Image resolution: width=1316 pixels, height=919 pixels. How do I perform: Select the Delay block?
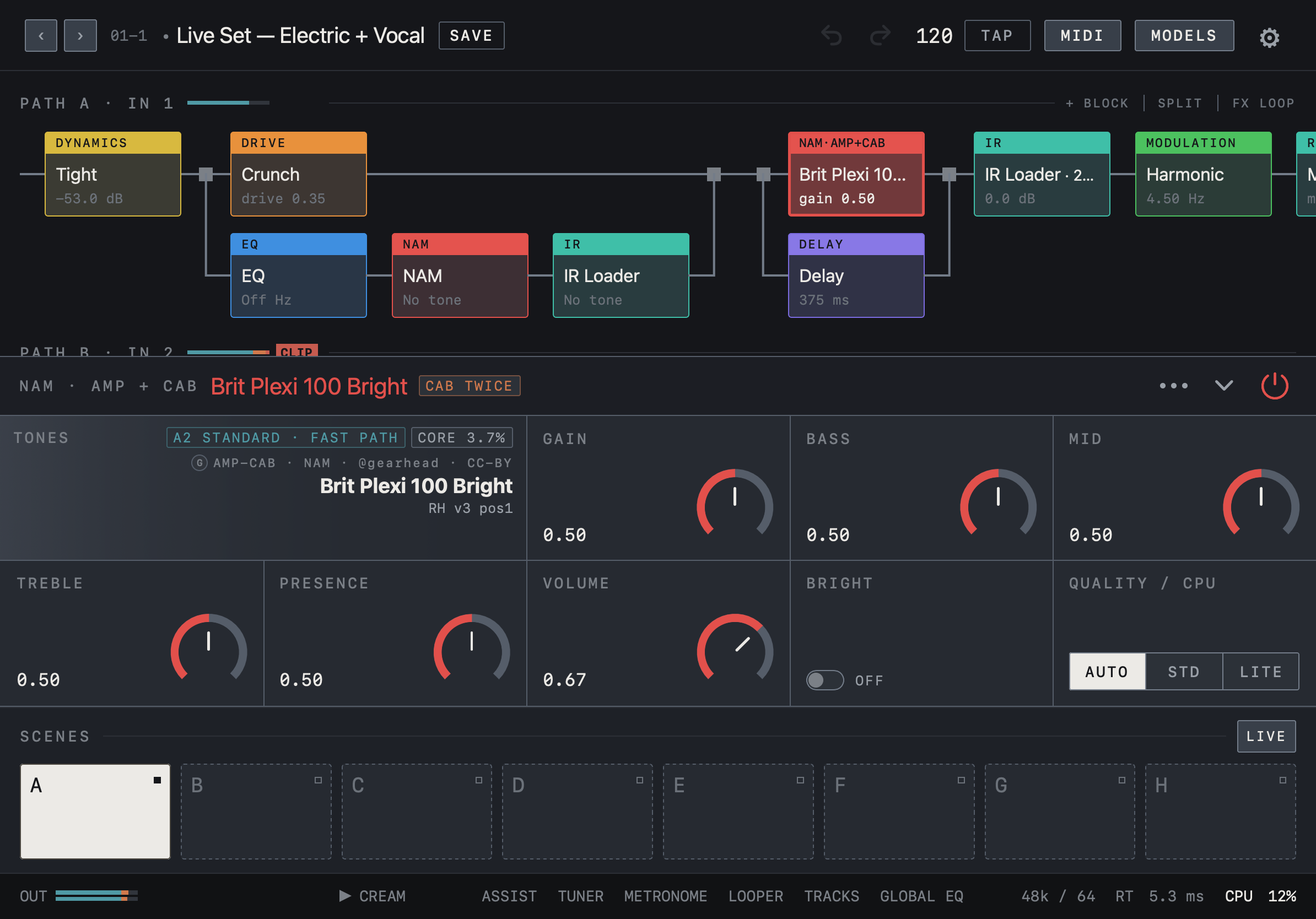coord(856,275)
